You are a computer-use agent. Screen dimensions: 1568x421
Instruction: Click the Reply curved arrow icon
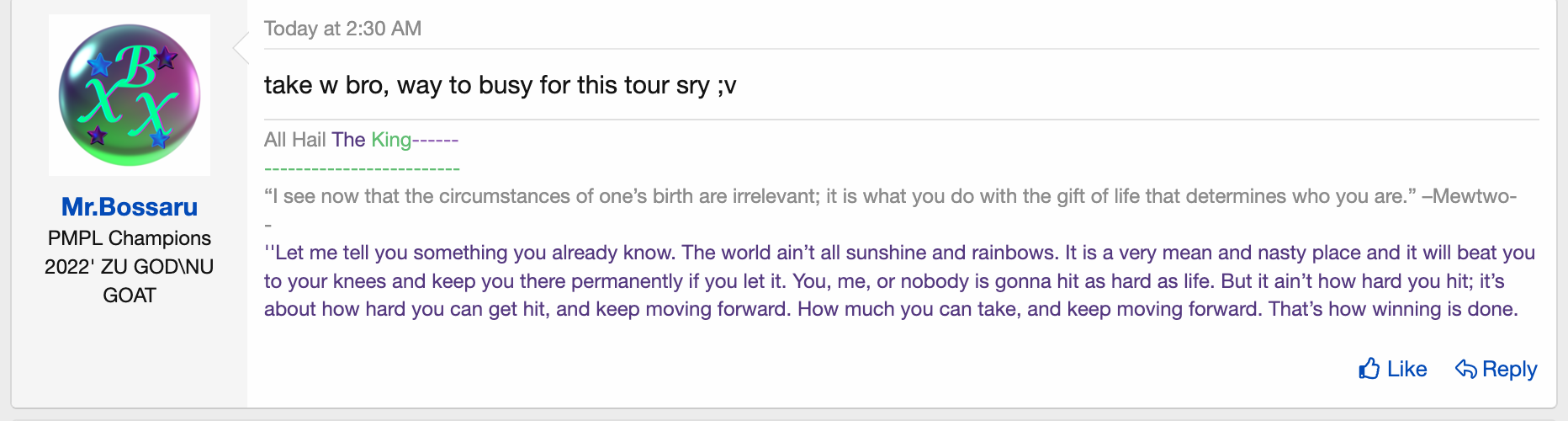tap(1465, 369)
